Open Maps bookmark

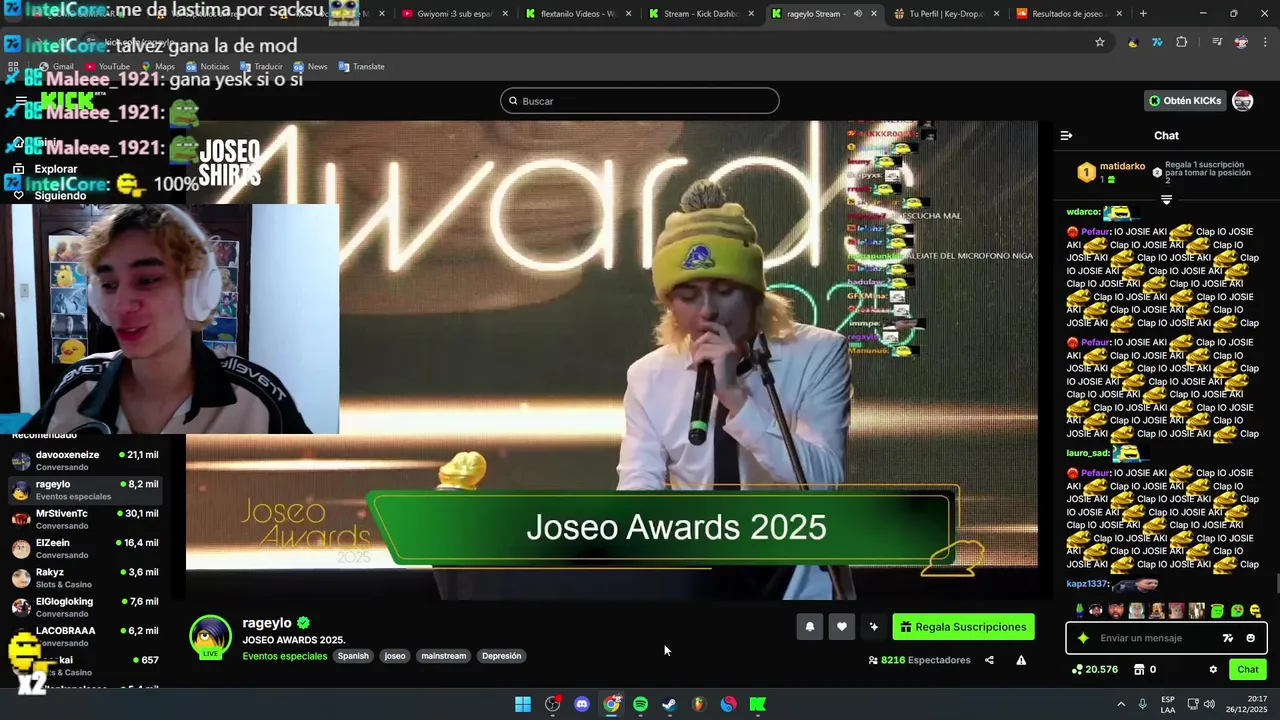tap(157, 67)
